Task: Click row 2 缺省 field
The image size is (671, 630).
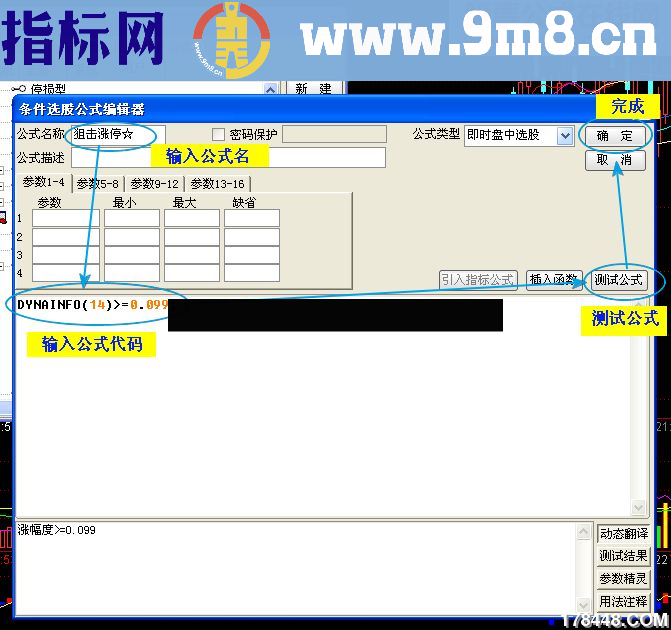Action: [x=252, y=237]
